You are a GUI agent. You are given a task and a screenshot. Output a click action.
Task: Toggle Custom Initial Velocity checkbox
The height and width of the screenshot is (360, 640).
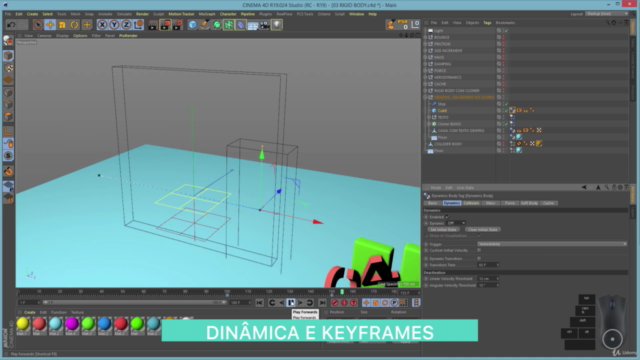tap(479, 250)
